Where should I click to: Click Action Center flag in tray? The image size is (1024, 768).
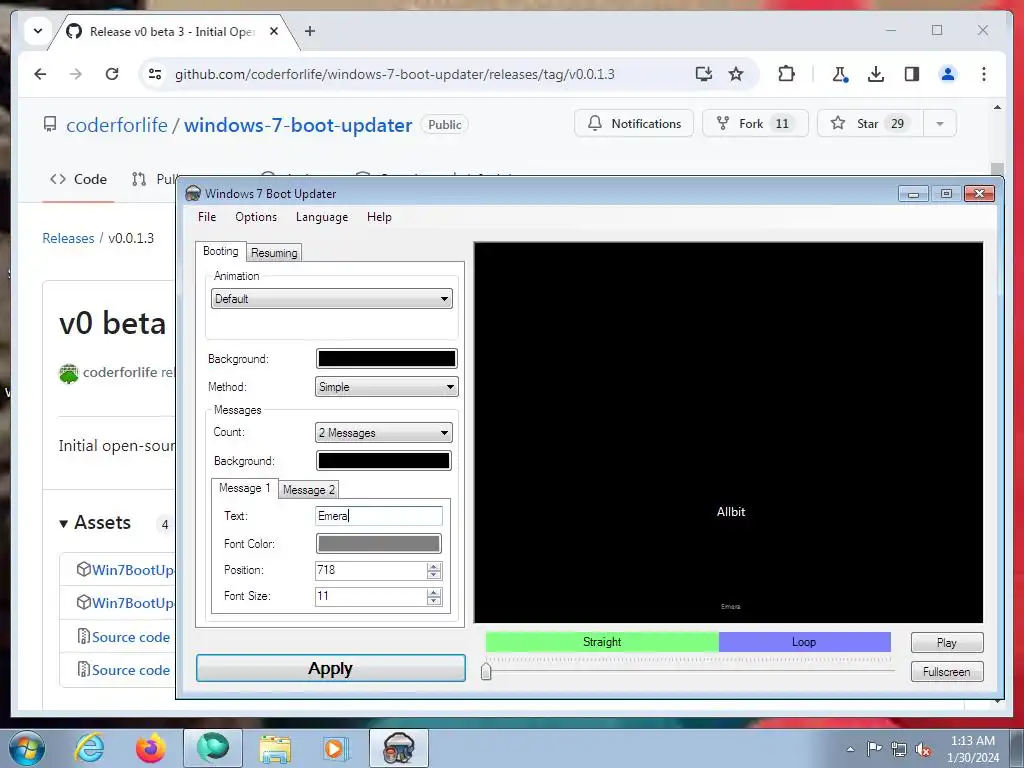click(874, 749)
